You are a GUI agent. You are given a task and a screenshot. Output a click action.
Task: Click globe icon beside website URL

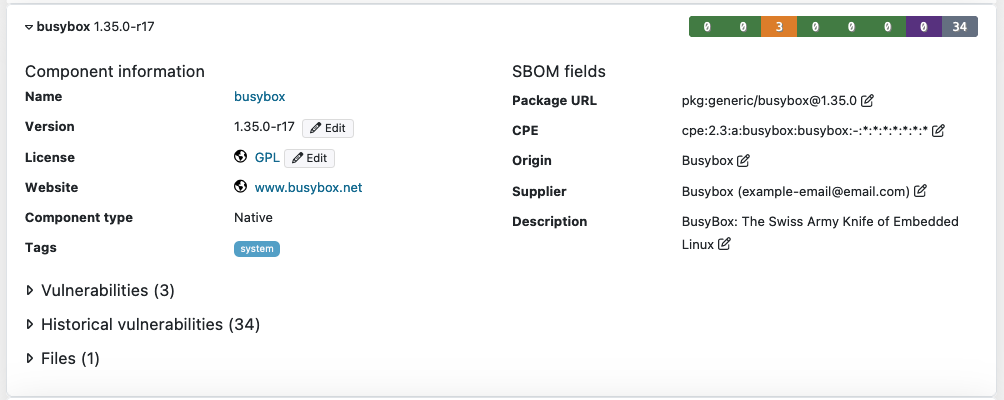click(240, 187)
